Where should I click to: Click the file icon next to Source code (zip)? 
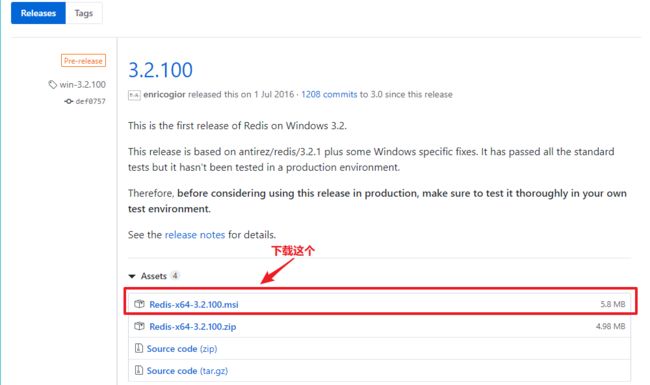pos(139,348)
